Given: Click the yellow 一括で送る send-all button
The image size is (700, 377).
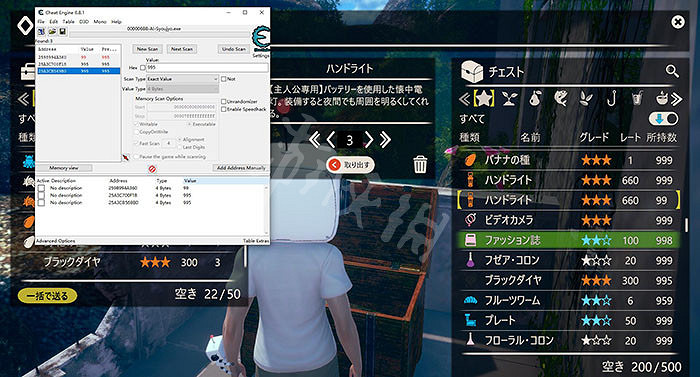Looking at the screenshot, I should [x=47, y=296].
